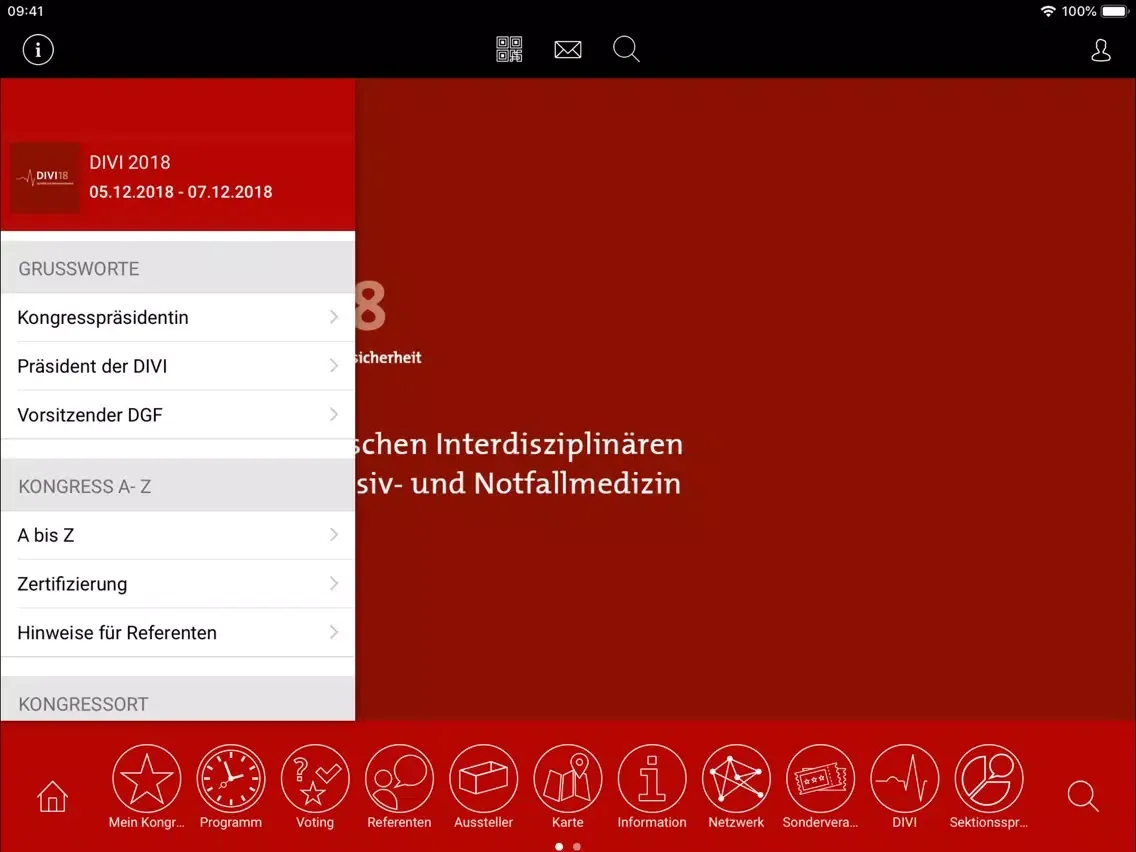
Task: Tap the battery indicator in status bar
Action: [1115, 11]
